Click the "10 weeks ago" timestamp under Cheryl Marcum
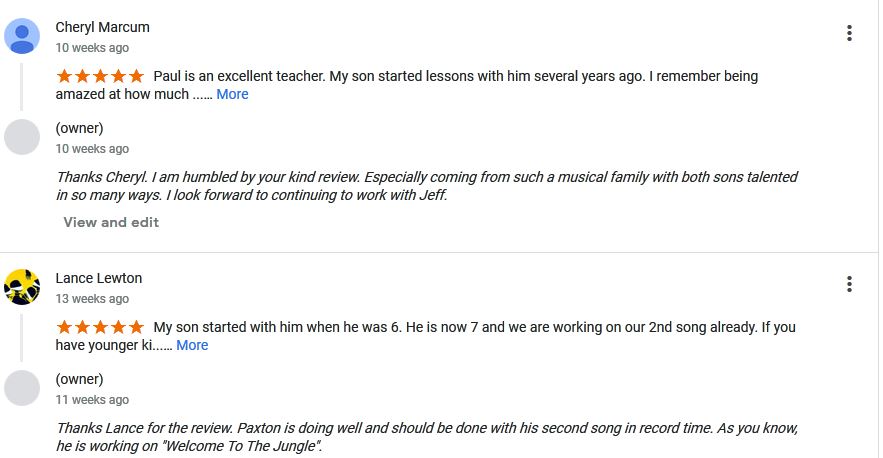 [x=92, y=47]
